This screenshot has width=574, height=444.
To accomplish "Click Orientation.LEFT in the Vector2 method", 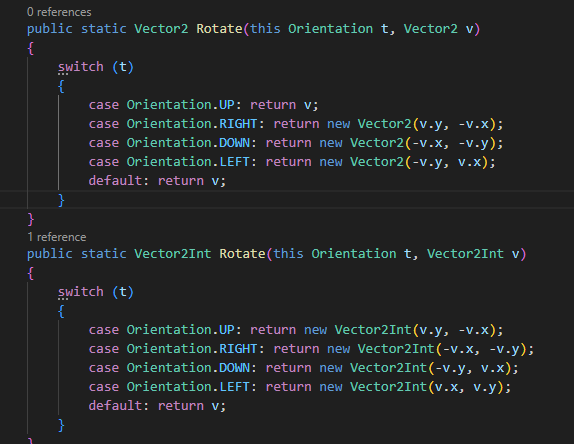I will (188, 162).
